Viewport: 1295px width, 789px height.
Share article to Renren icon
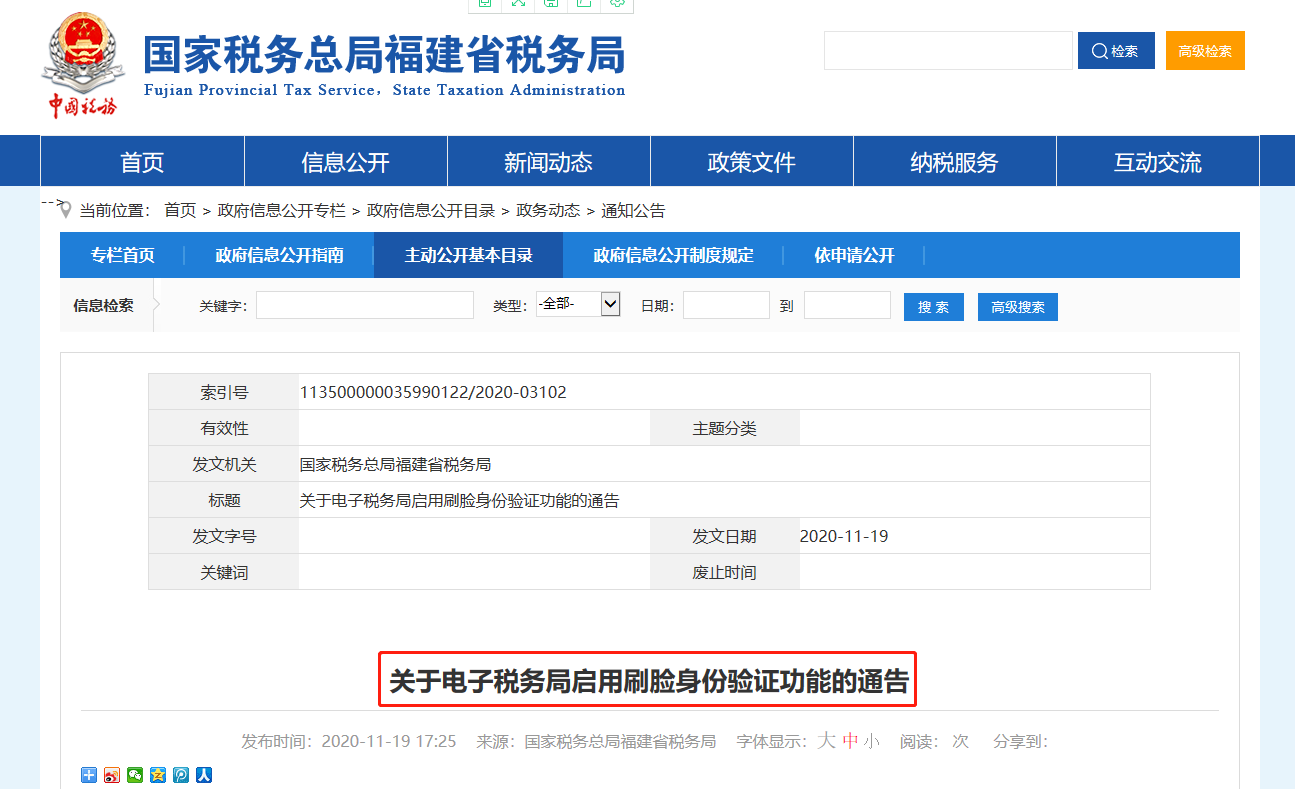click(x=204, y=775)
